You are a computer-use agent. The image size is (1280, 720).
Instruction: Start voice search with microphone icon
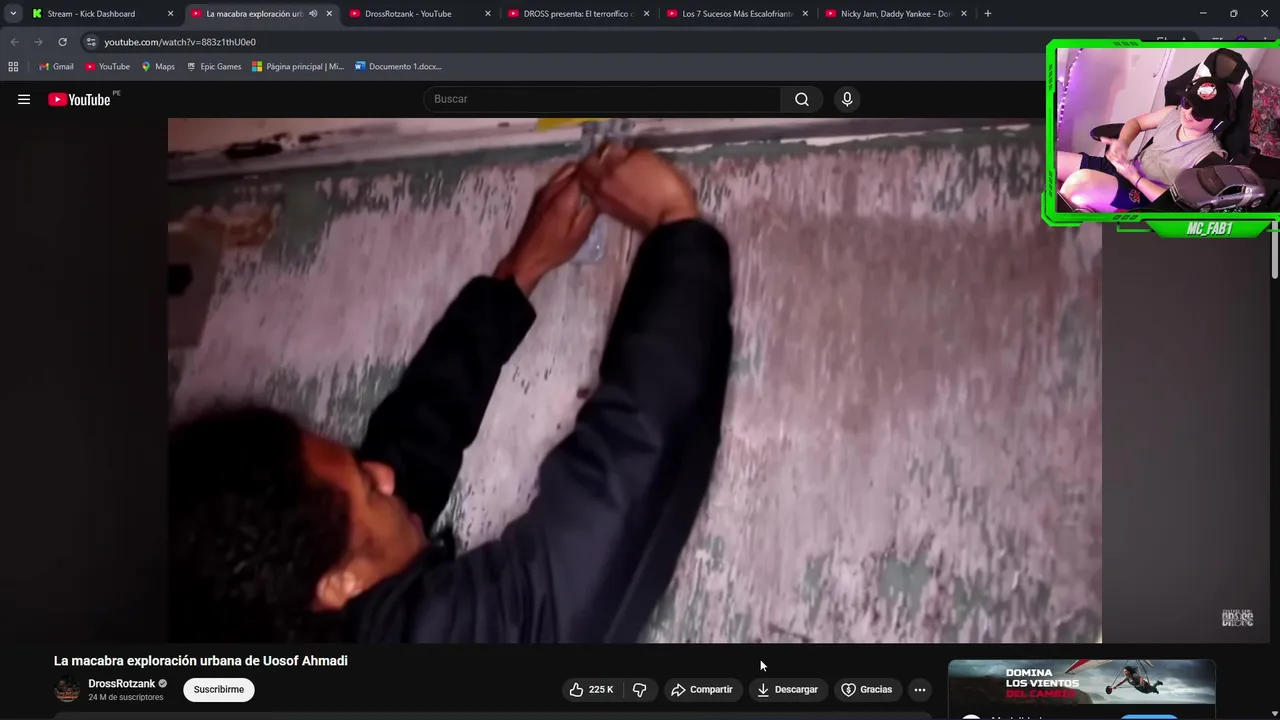coord(847,99)
